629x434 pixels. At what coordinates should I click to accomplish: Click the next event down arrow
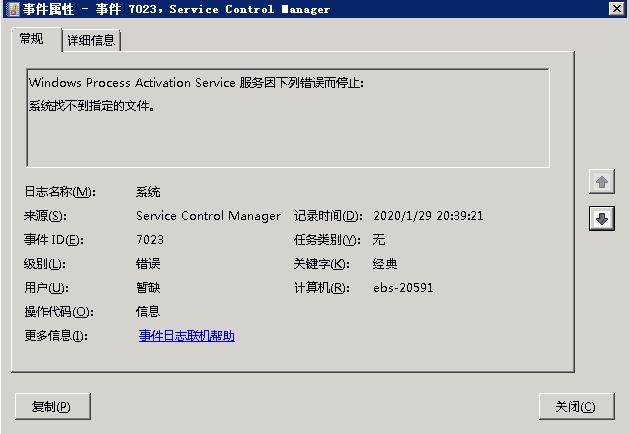coord(602,218)
